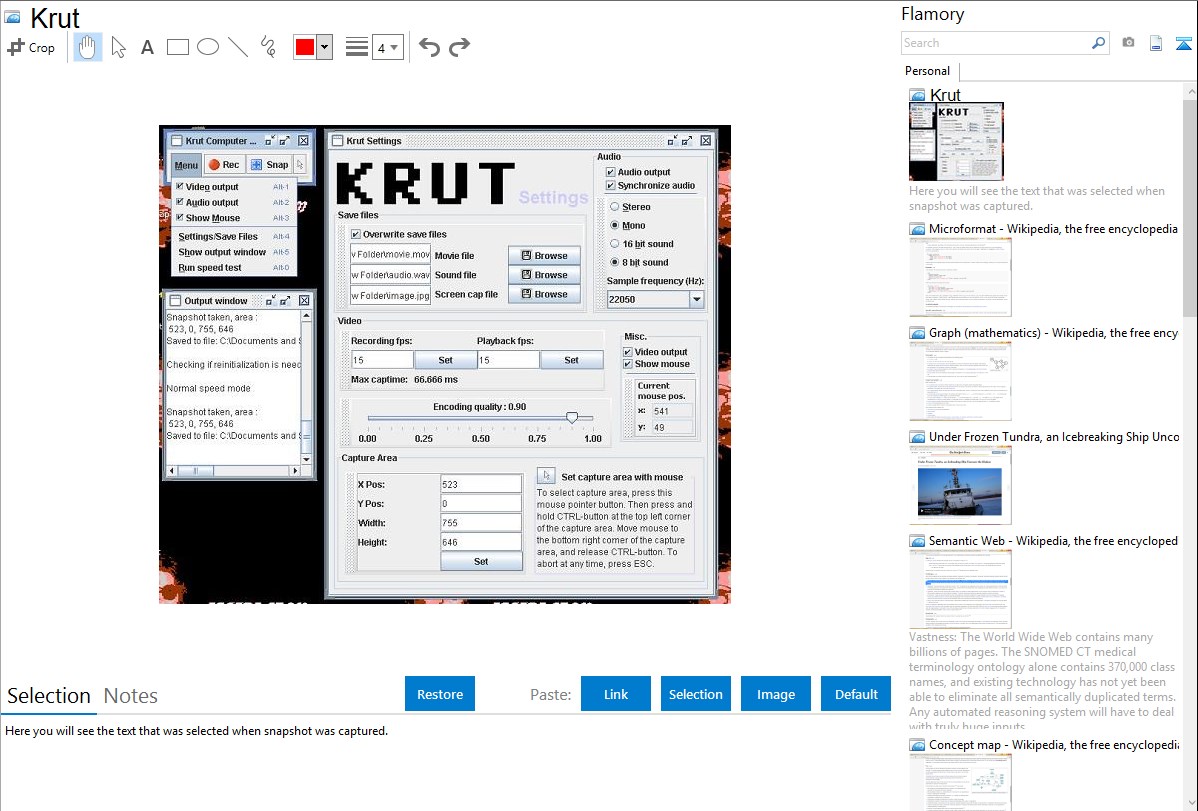Click the blue upward triangle icon
The width and height of the screenshot is (1198, 811).
coord(1183,44)
